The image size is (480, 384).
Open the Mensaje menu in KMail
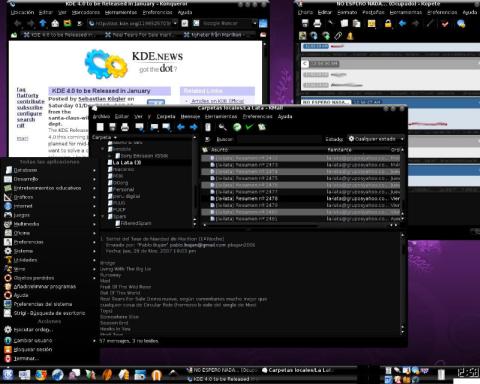pos(190,116)
